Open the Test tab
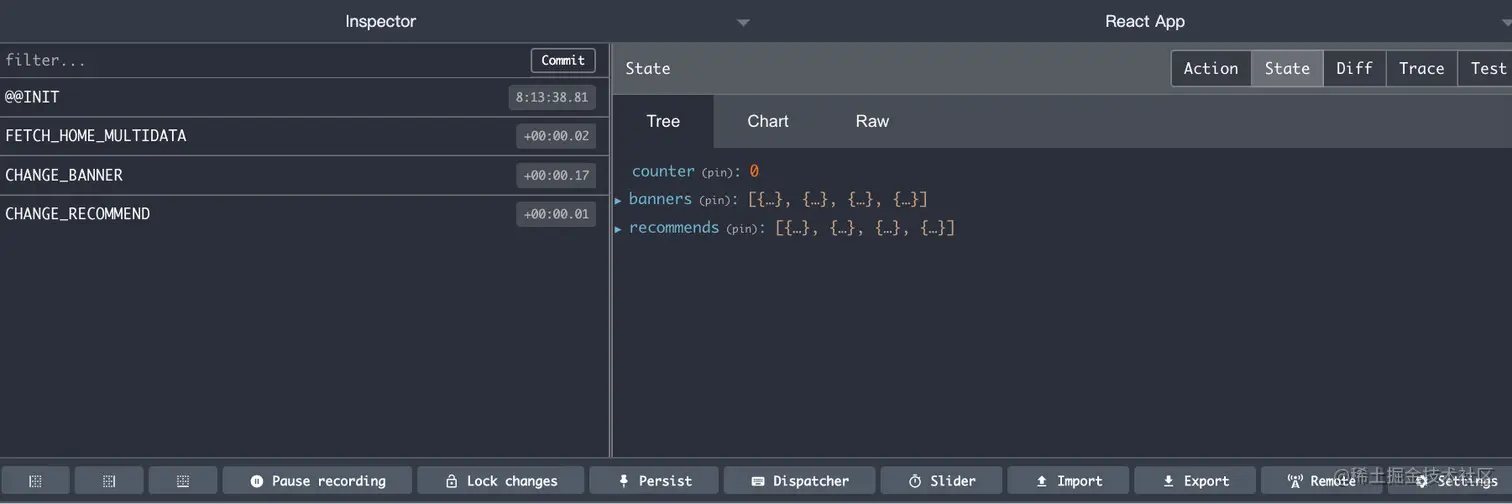 (x=1487, y=68)
